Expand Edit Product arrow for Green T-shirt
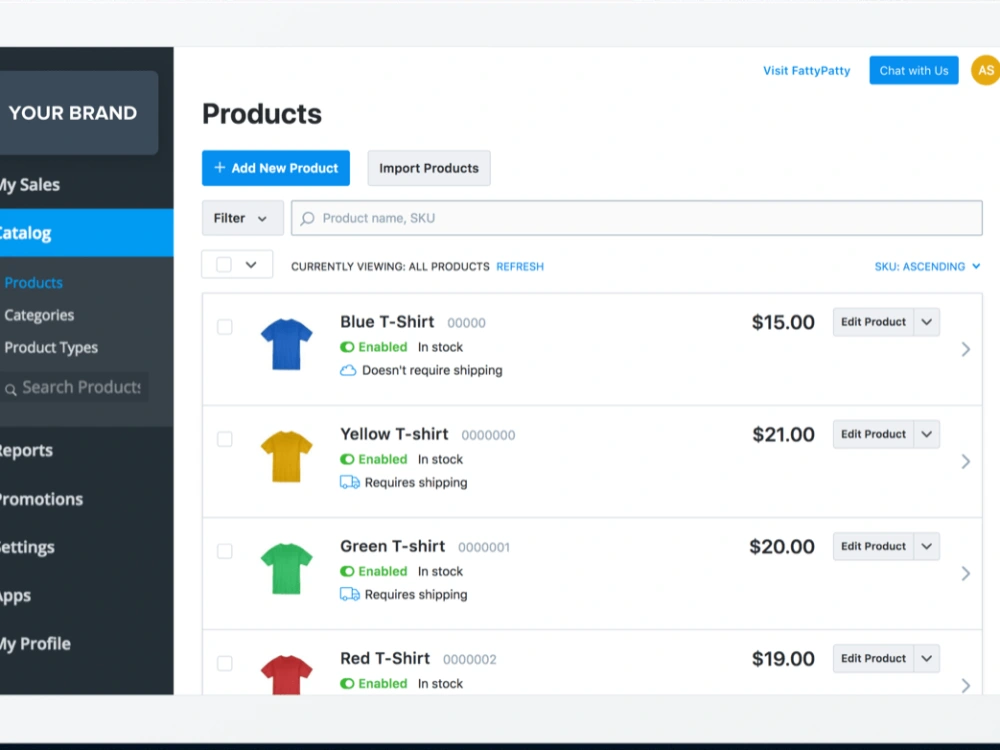 click(927, 547)
